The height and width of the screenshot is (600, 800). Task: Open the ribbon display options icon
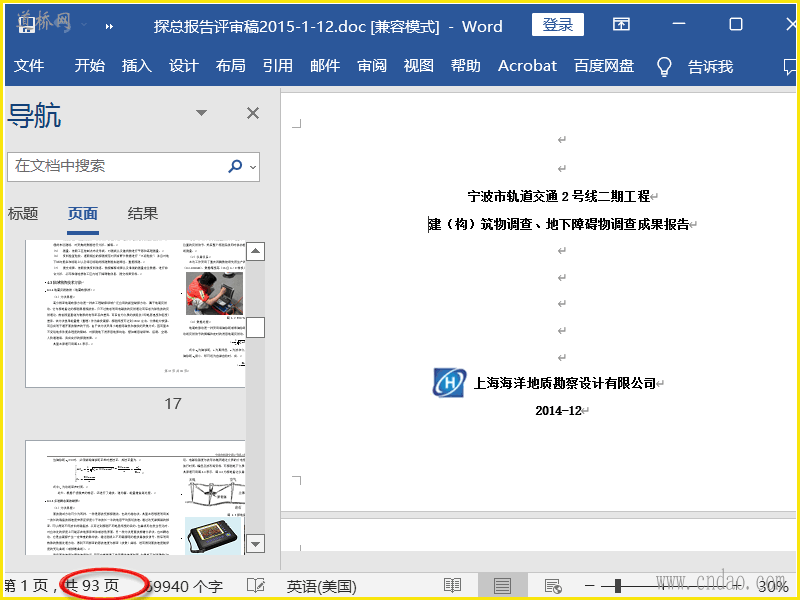point(621,24)
